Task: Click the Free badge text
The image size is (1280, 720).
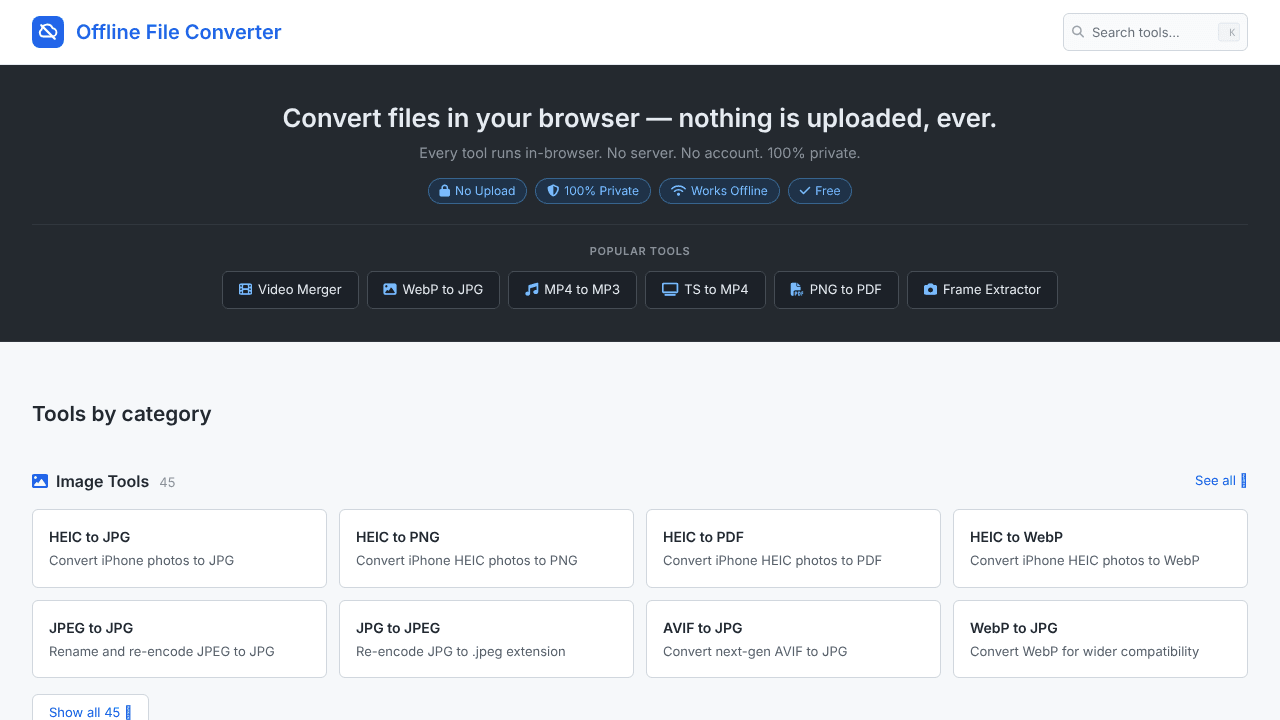Action: click(828, 191)
